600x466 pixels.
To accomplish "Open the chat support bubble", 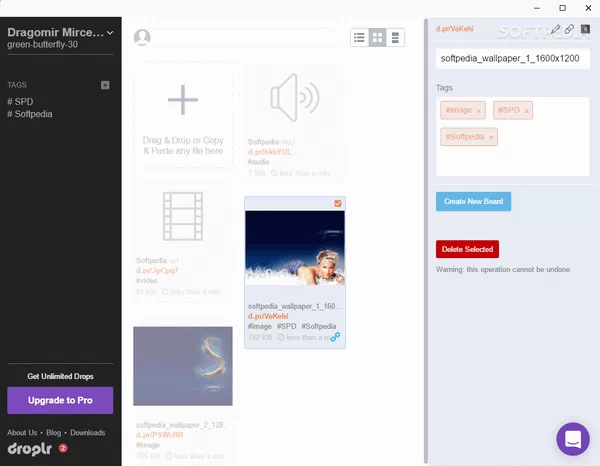I will pyautogui.click(x=573, y=439).
